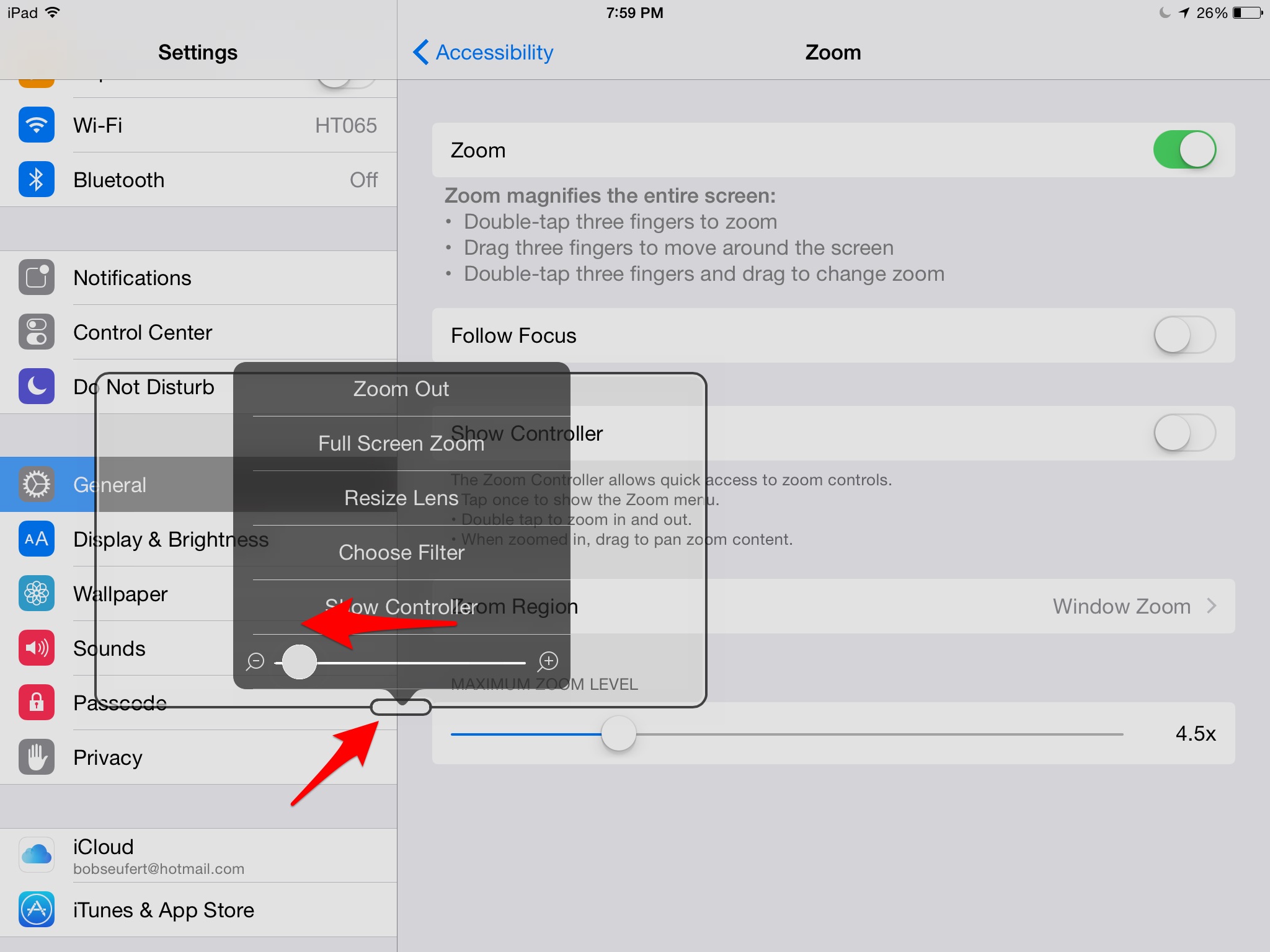The height and width of the screenshot is (952, 1270).
Task: Click Resize Lens option
Action: pos(401,497)
